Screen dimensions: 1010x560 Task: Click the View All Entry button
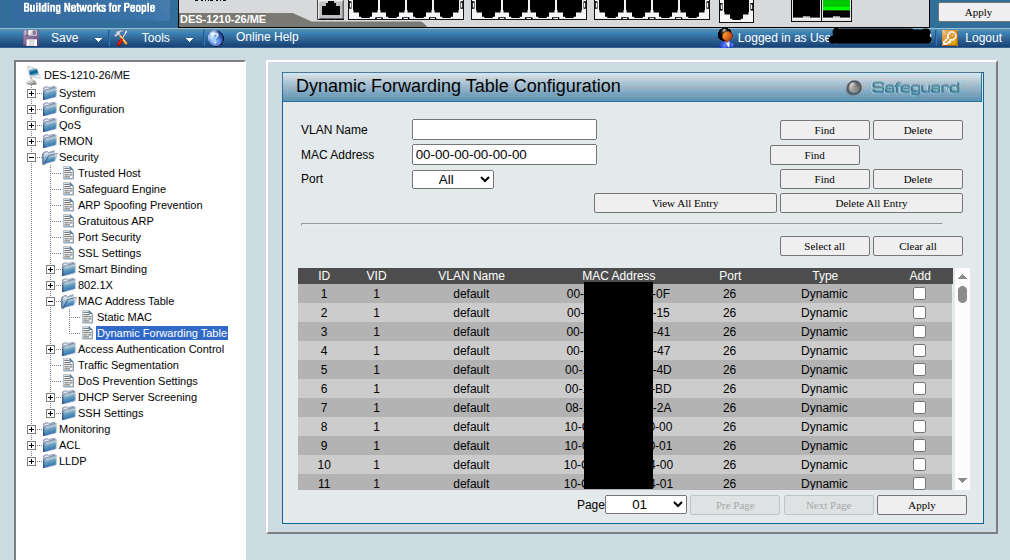point(685,203)
